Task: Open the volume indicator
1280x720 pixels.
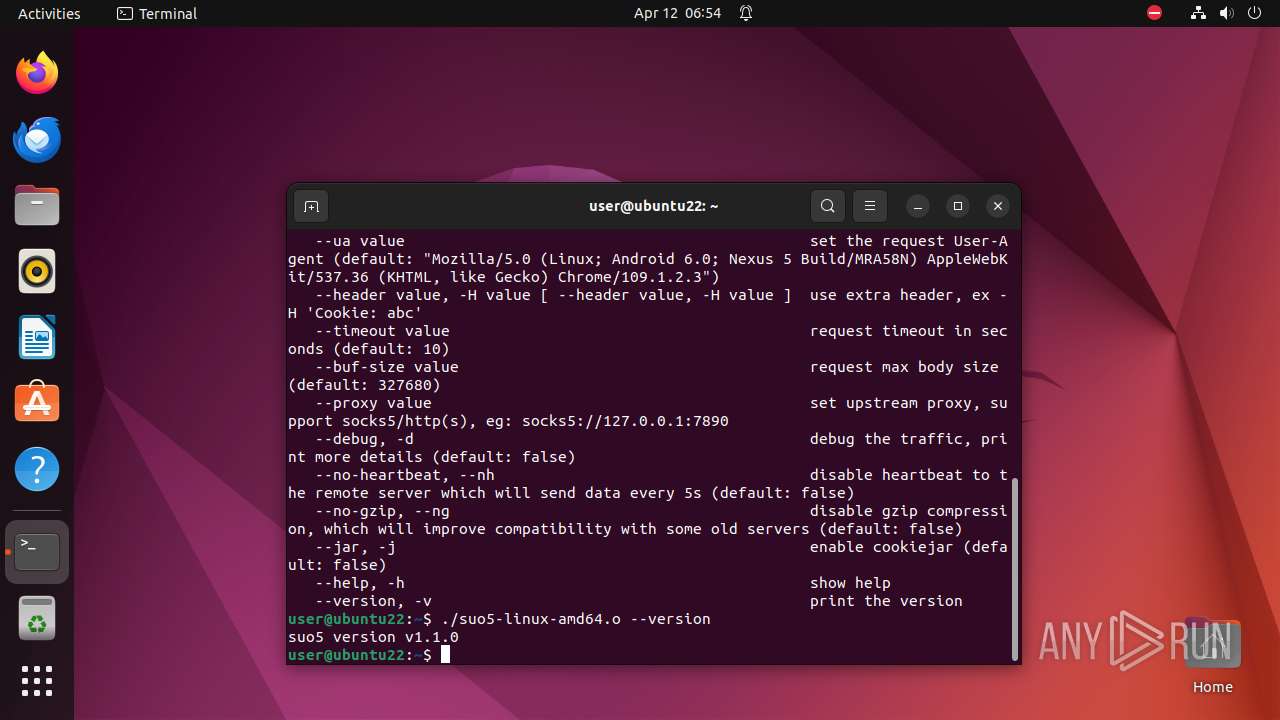Action: click(x=1227, y=13)
